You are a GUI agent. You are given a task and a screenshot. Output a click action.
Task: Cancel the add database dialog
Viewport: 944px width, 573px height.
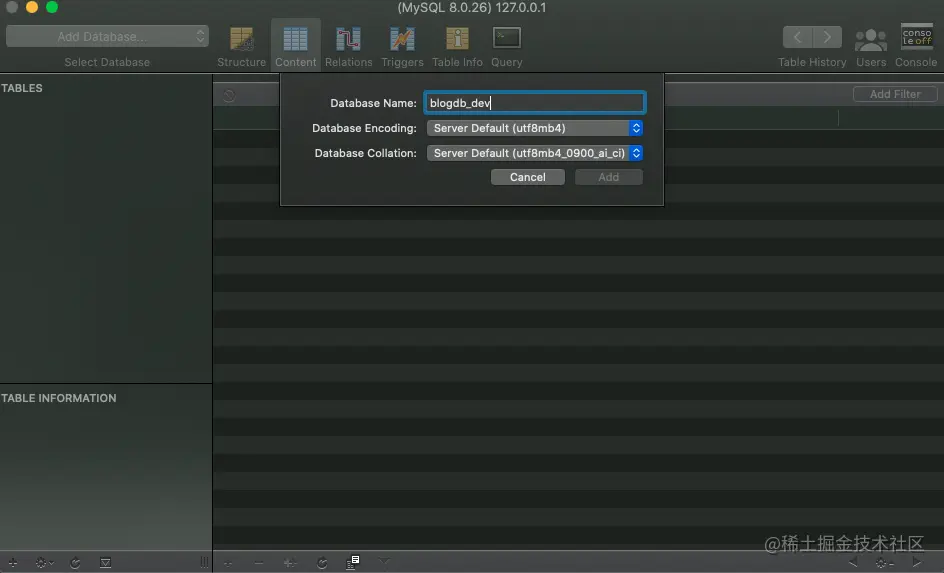tap(527, 177)
